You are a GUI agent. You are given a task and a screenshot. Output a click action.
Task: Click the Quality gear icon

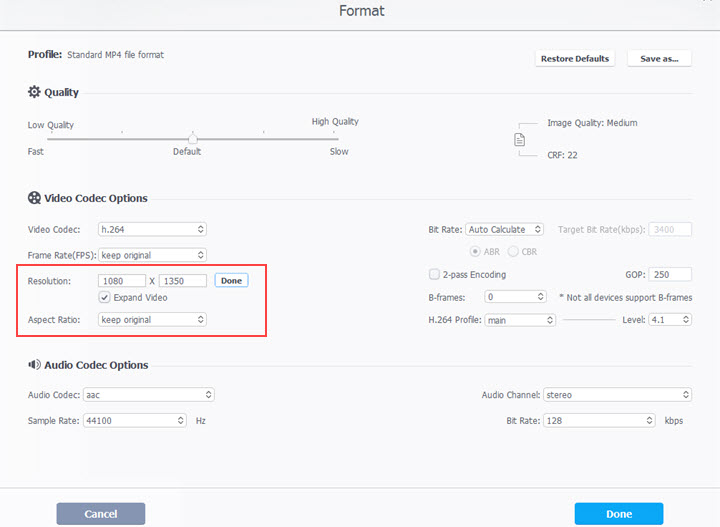point(34,92)
